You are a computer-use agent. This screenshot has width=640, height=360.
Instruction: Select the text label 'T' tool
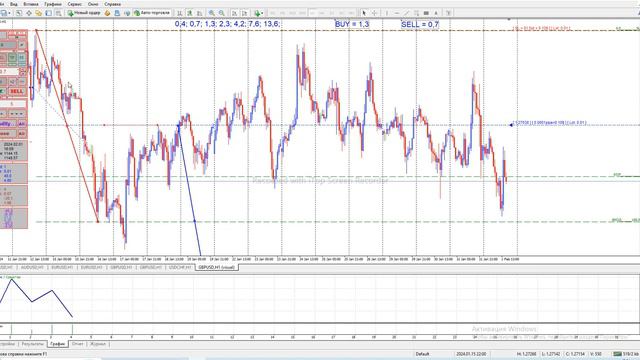pyautogui.click(x=449, y=13)
